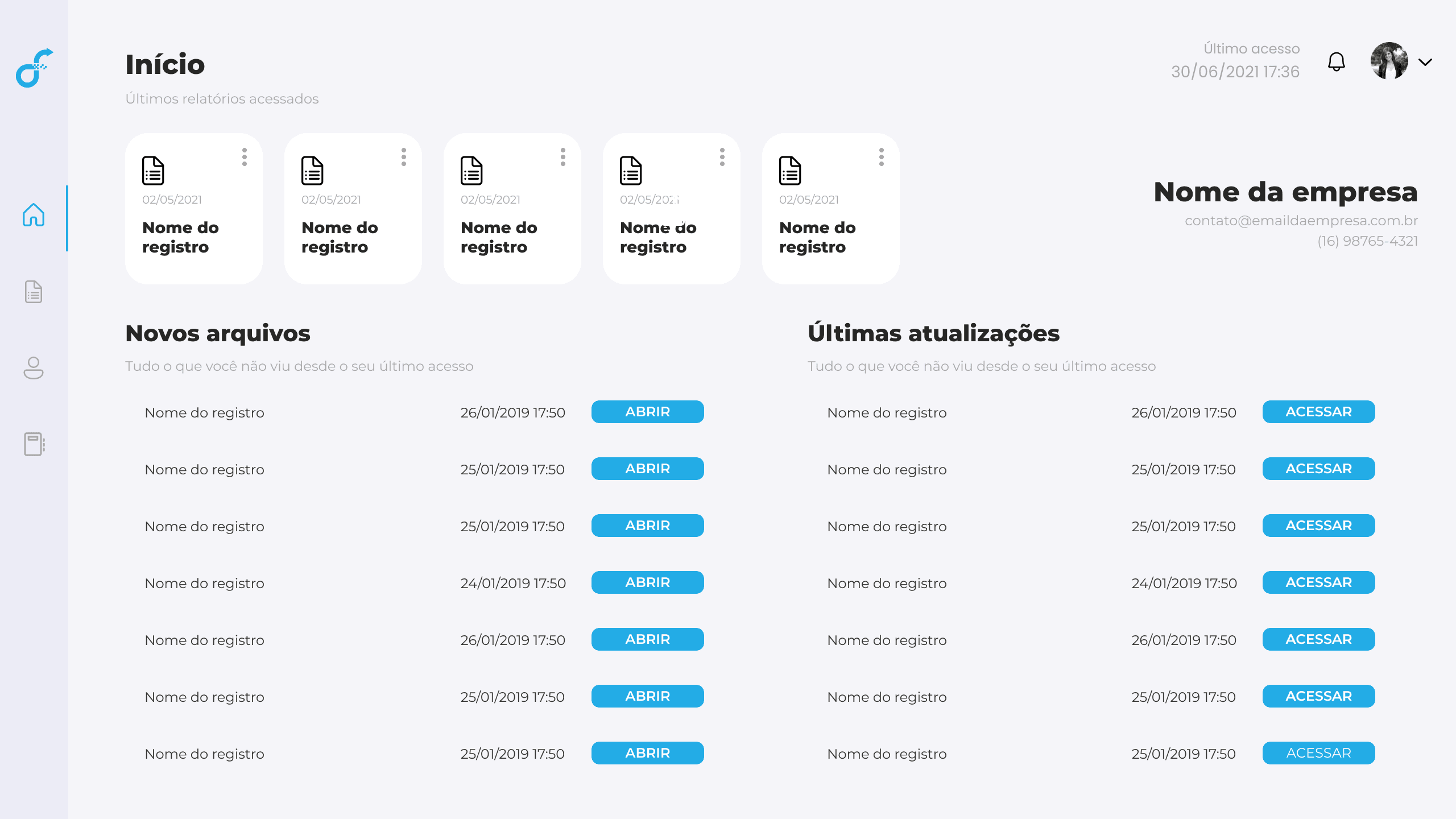Click the first ABRIR button

(x=647, y=412)
